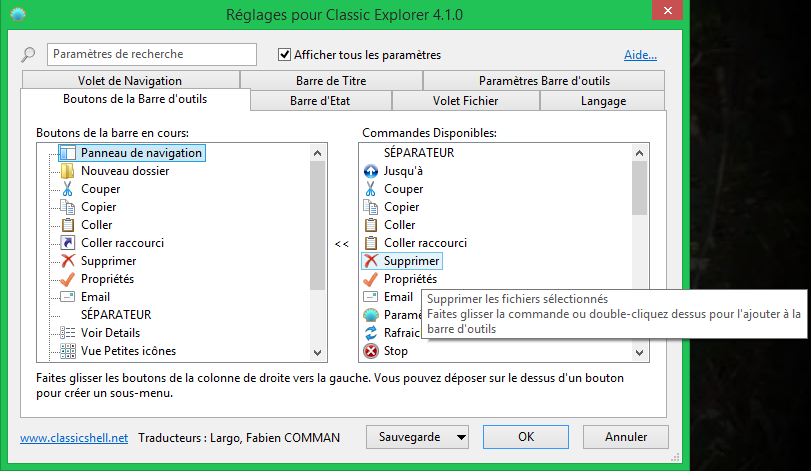Switch to the Volet de Navigation tab

point(129,81)
